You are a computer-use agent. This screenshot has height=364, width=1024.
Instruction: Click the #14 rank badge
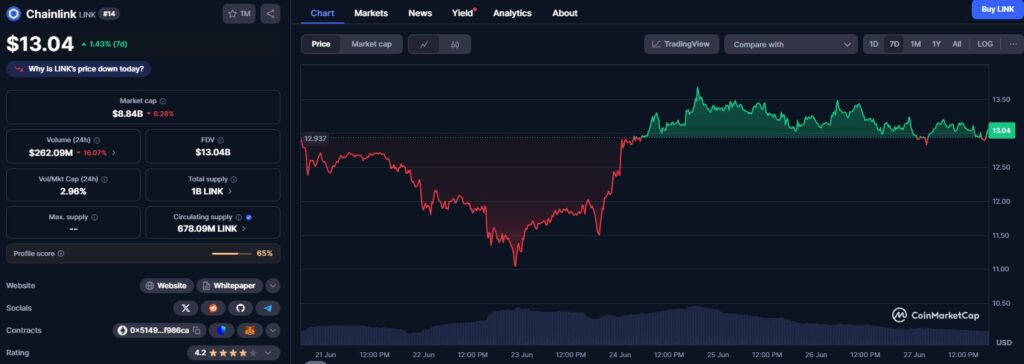109,13
